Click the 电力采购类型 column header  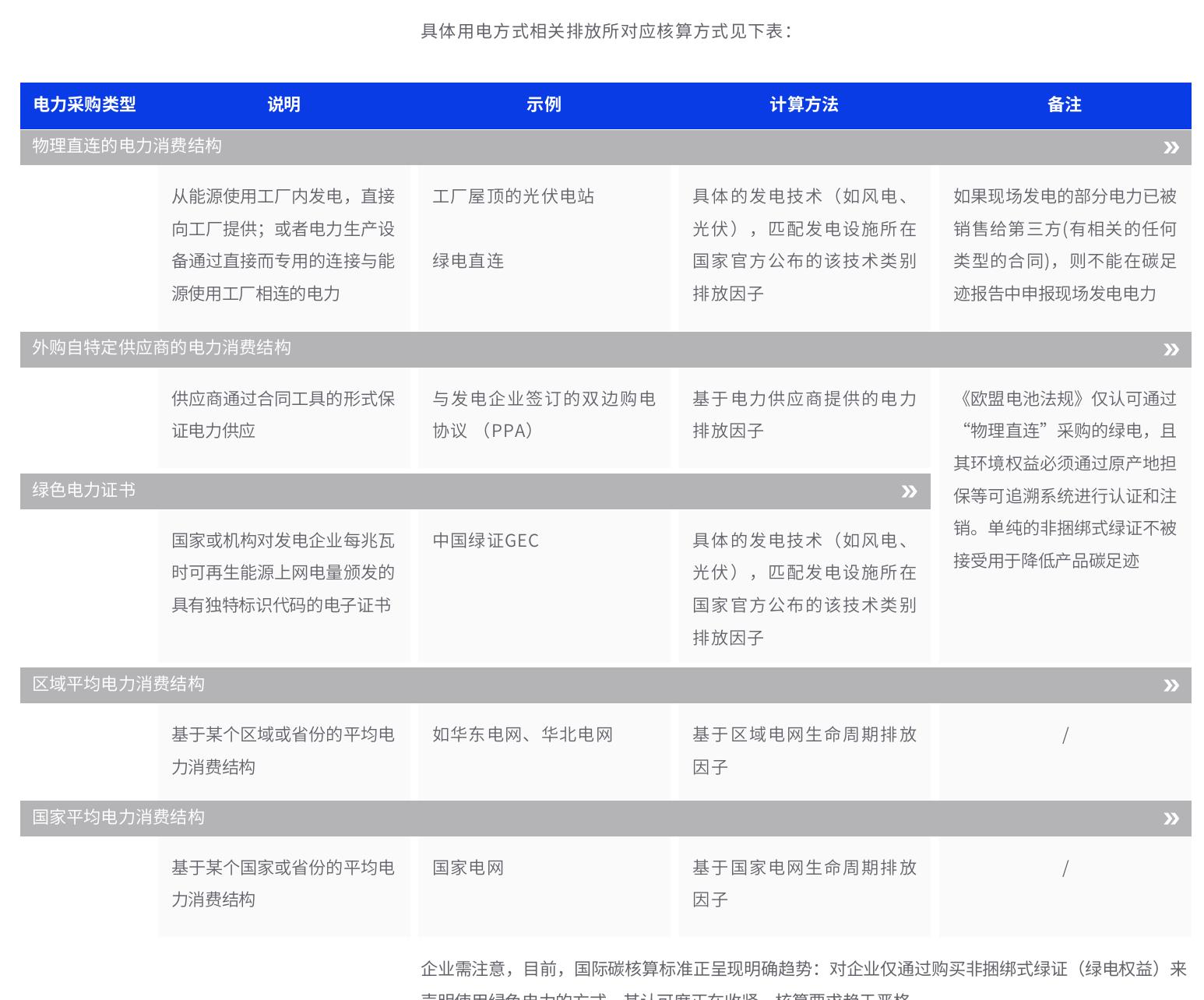tap(85, 104)
